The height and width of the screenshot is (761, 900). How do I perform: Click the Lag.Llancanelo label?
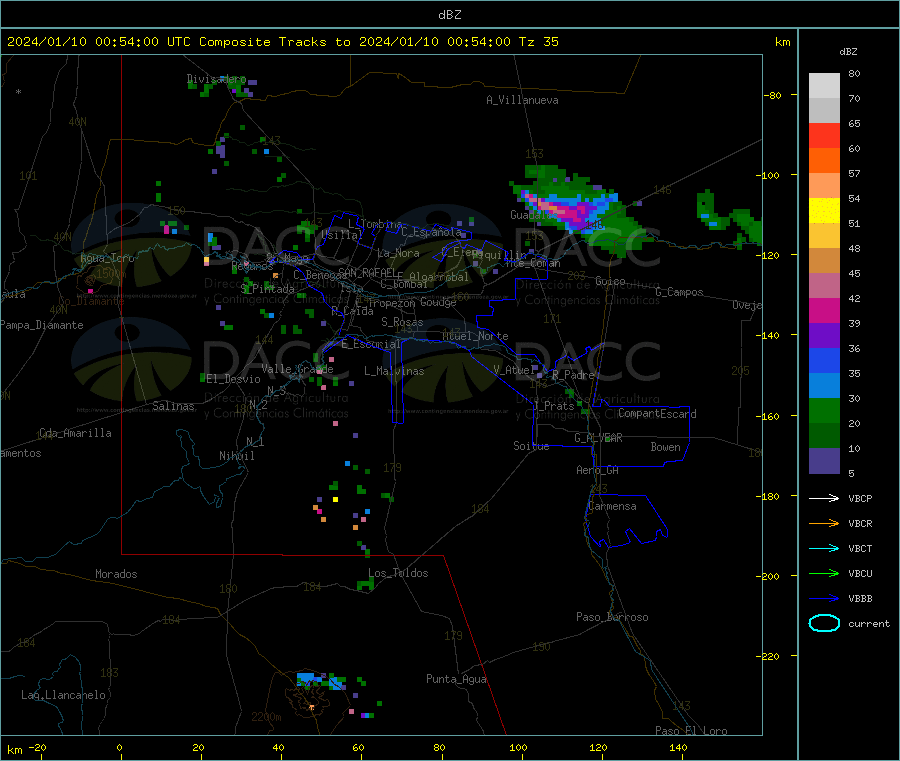click(63, 696)
